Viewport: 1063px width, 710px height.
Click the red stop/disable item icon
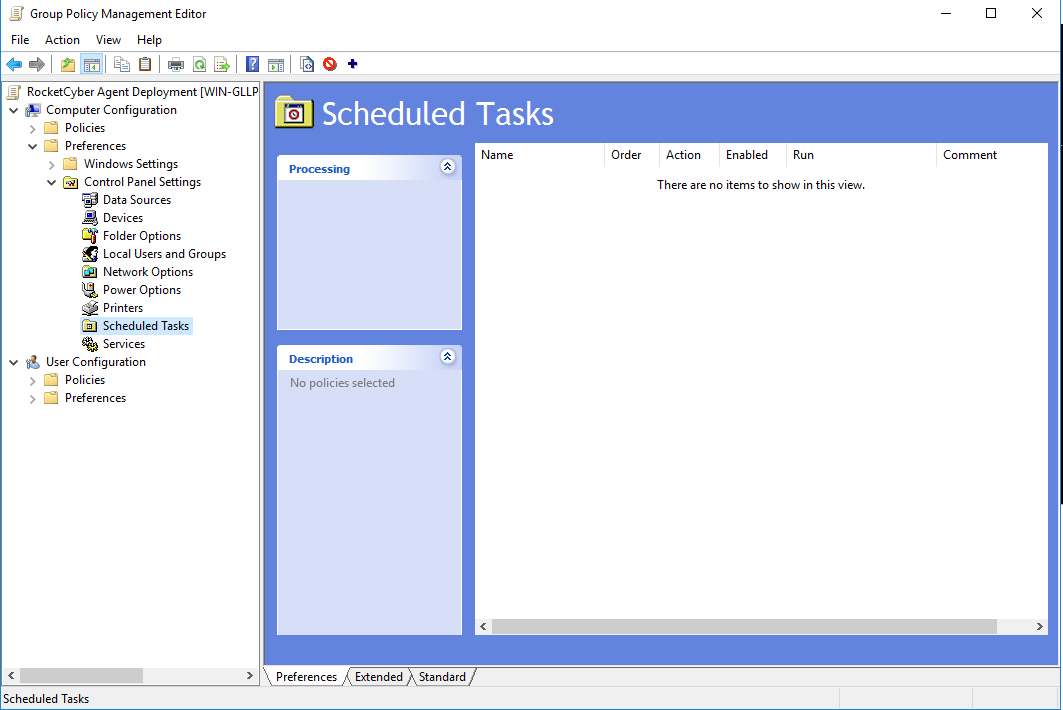pyautogui.click(x=330, y=64)
